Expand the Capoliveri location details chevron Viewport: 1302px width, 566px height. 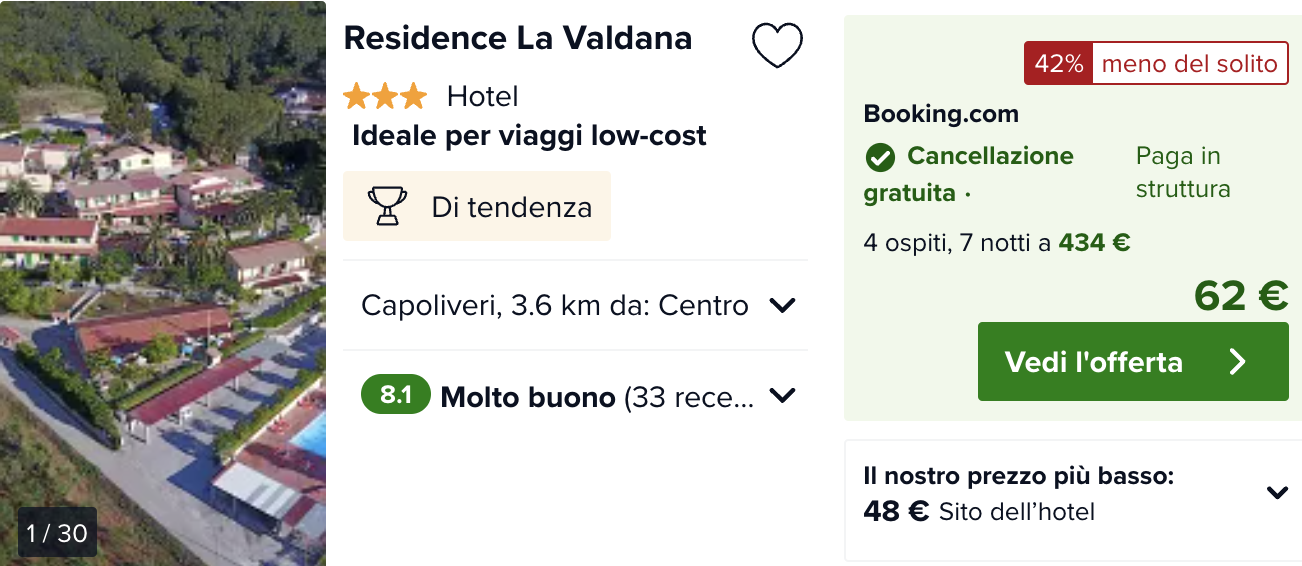782,305
